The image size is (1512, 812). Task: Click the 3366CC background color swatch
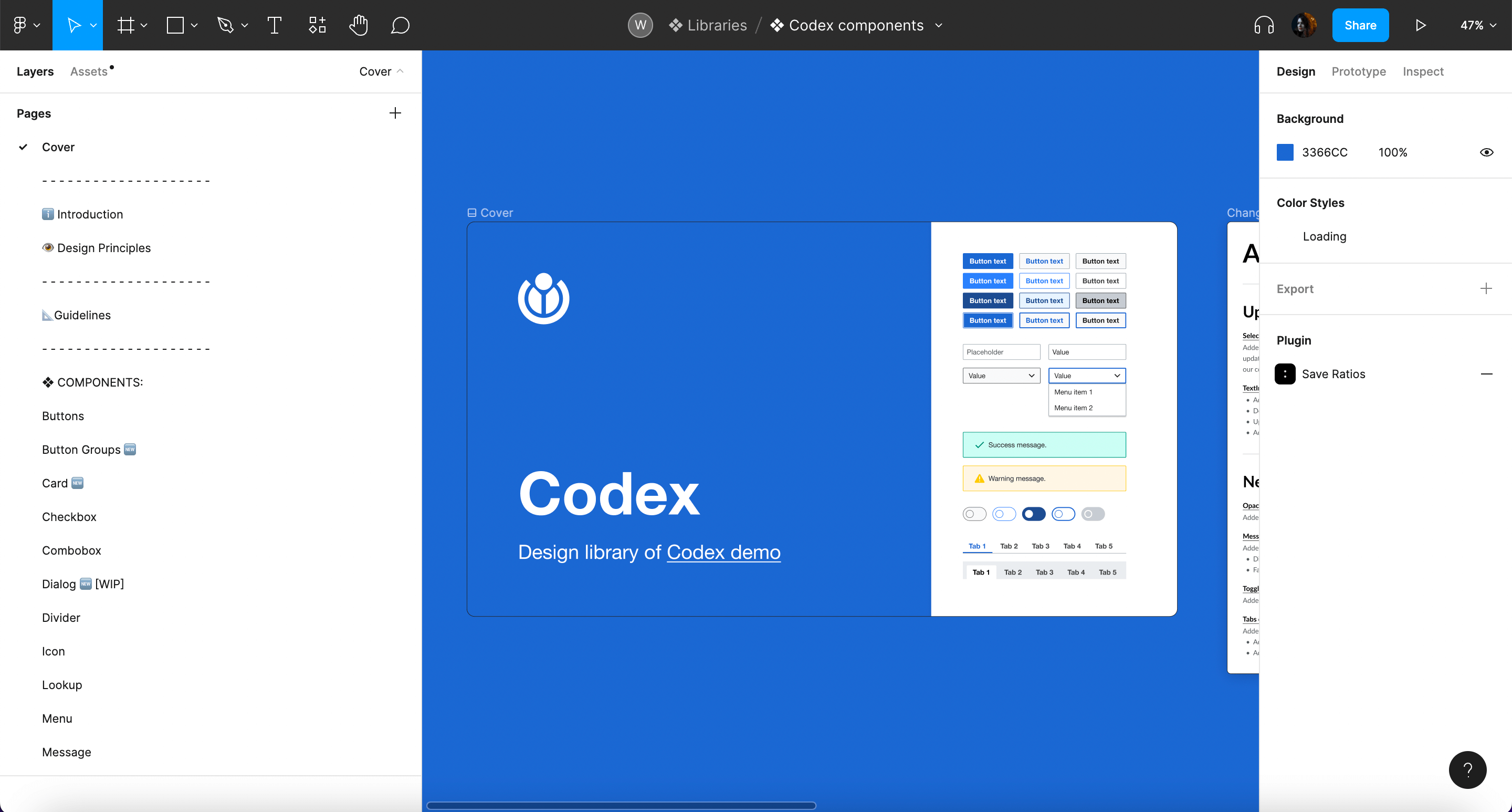click(x=1286, y=152)
